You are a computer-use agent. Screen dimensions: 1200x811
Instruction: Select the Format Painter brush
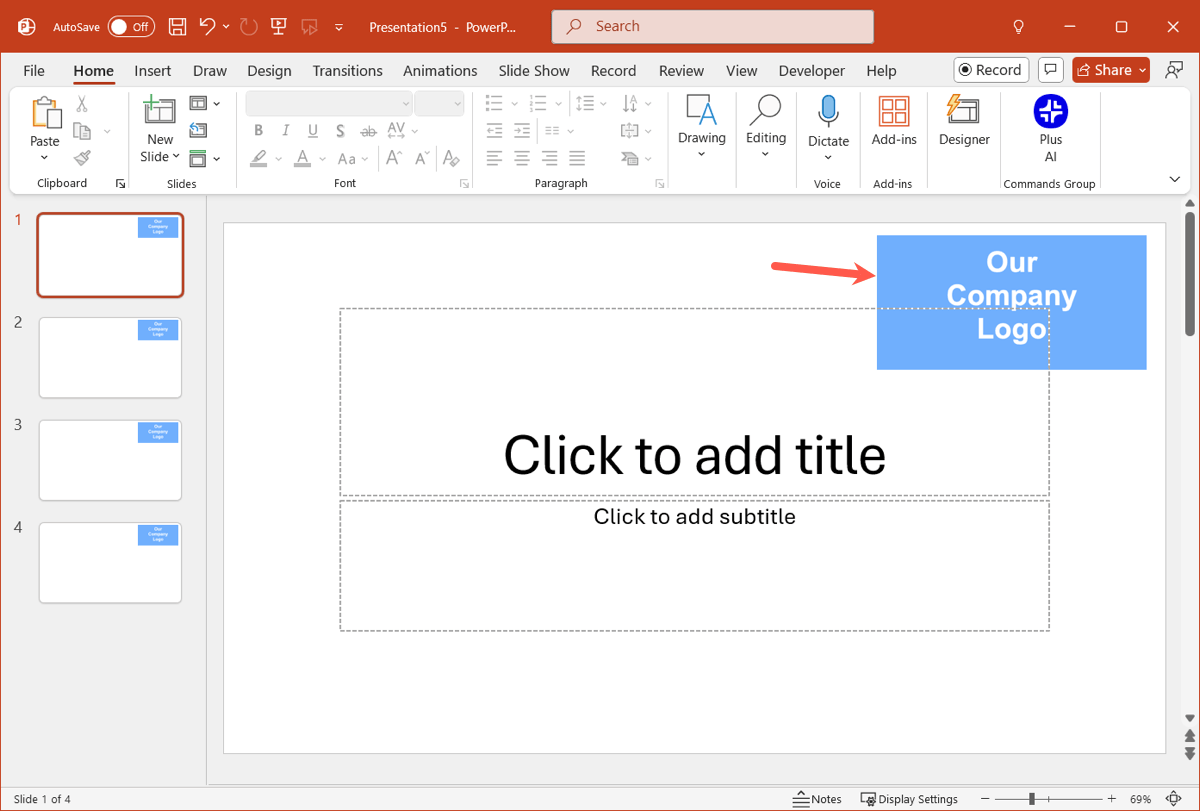click(x=82, y=158)
